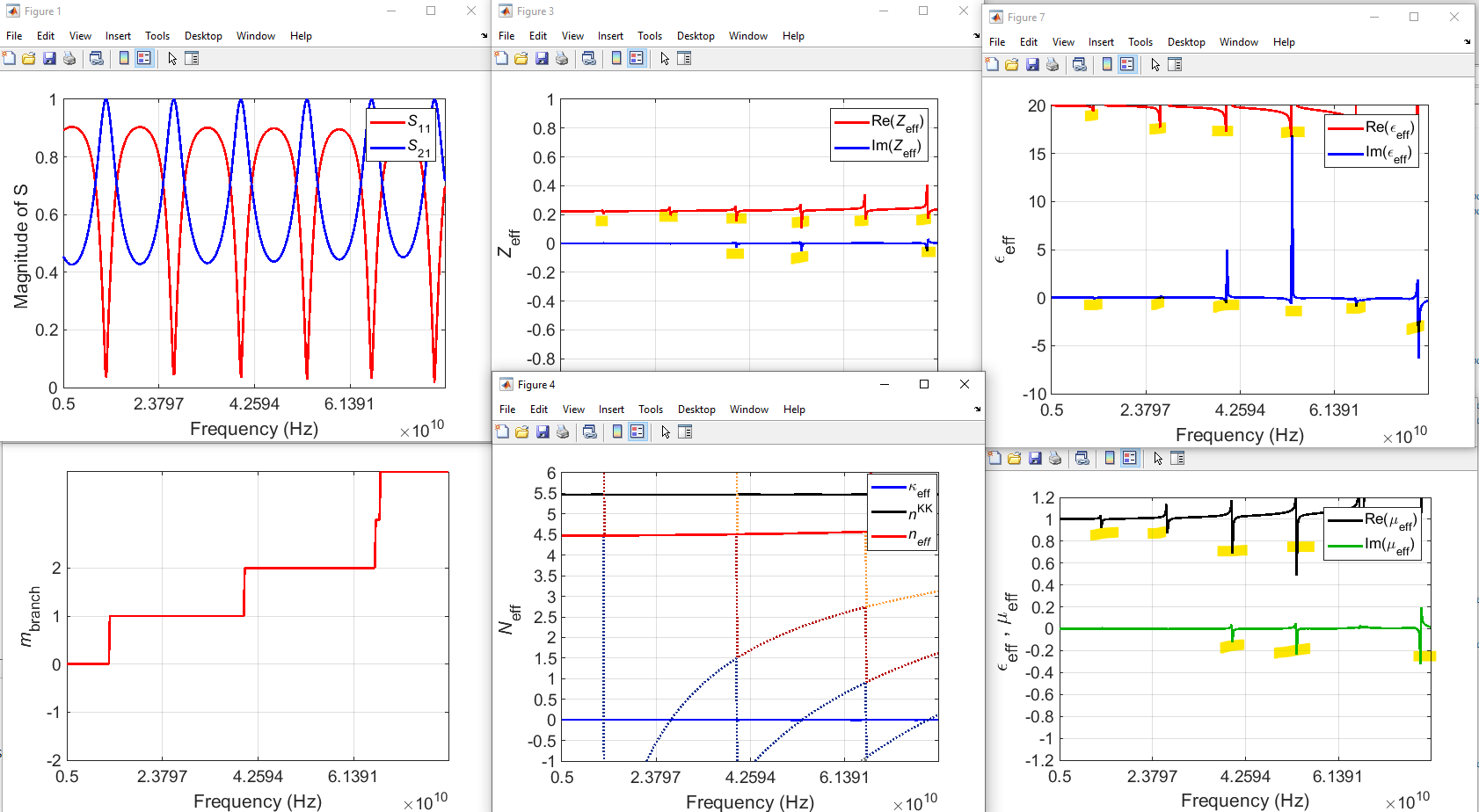Expand the Tools menu in Figure 3
Viewport: 1479px width, 812px height.
(x=650, y=36)
